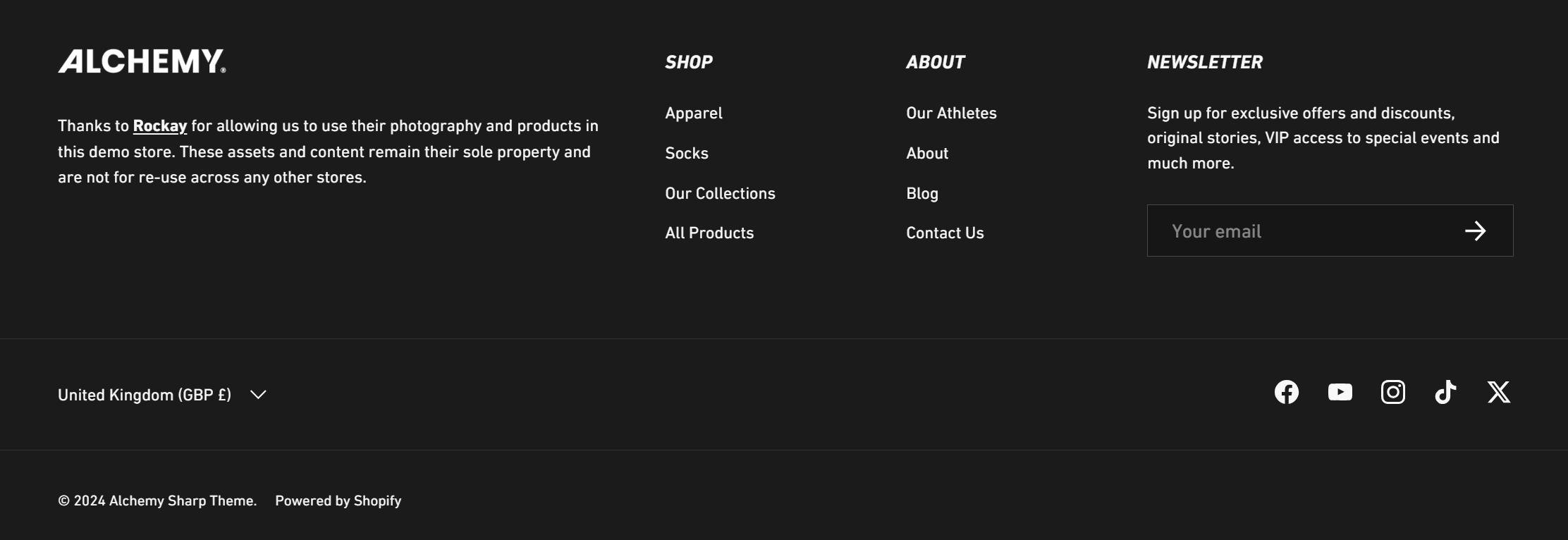
Task: Go to the Apparel shop link
Action: pos(694,113)
